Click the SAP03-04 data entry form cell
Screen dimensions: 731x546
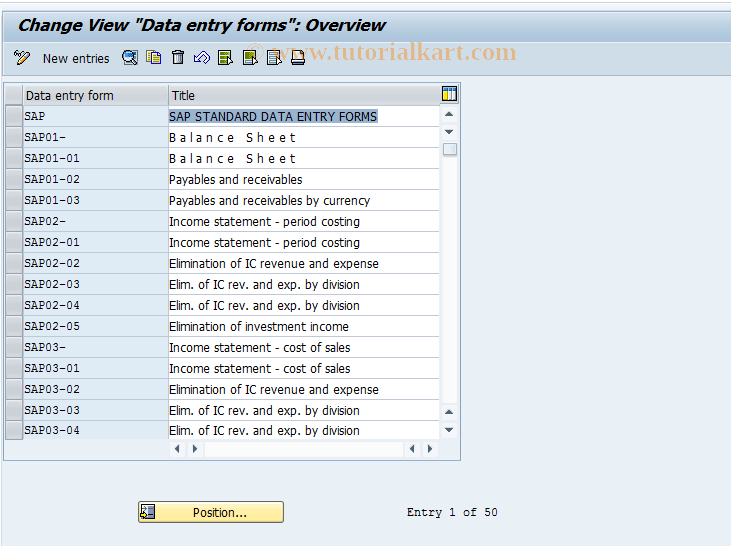(96, 430)
